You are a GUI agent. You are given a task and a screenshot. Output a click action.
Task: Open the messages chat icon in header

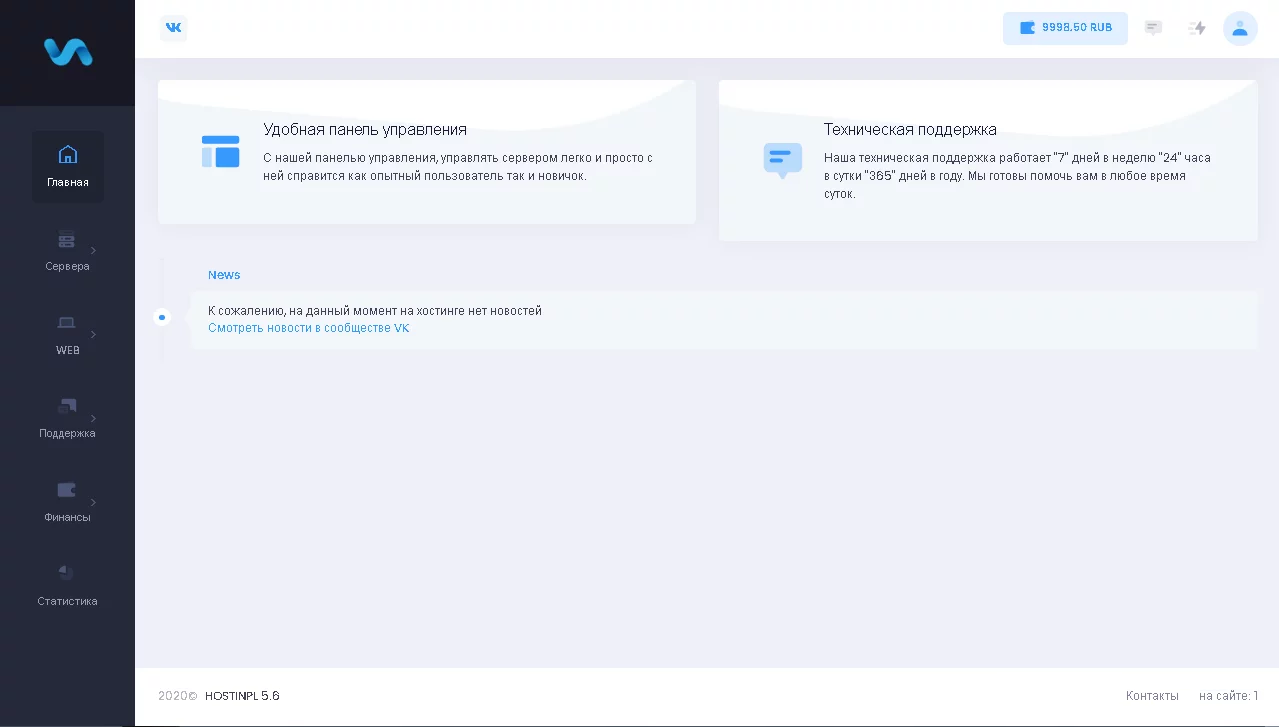point(1153,28)
